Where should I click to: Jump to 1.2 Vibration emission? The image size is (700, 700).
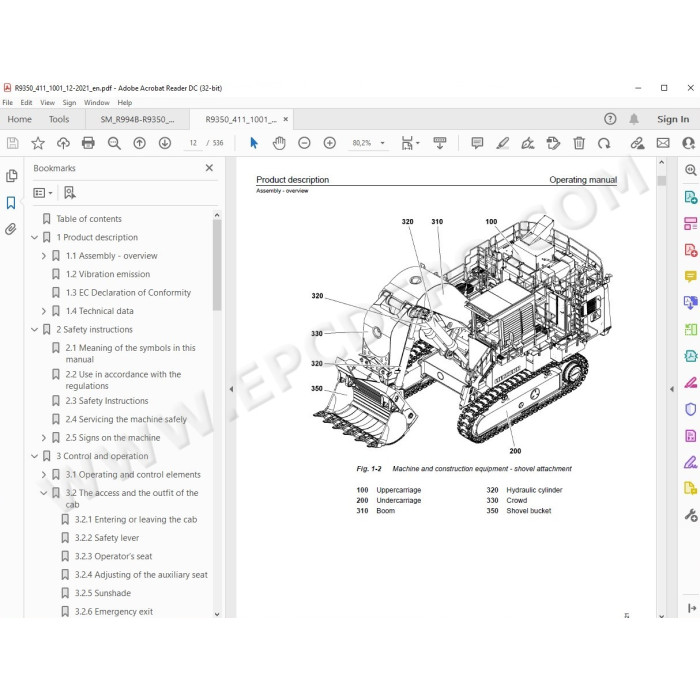pos(108,274)
